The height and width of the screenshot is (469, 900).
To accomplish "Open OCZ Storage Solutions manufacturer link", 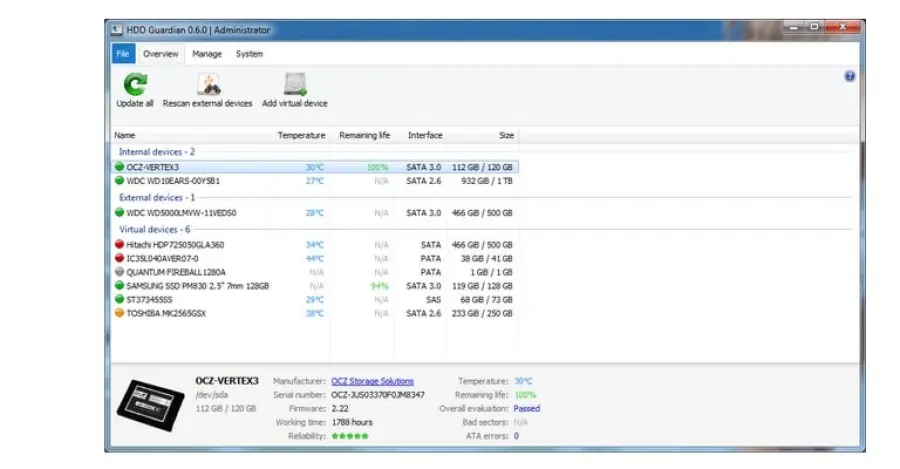I will coord(372,381).
